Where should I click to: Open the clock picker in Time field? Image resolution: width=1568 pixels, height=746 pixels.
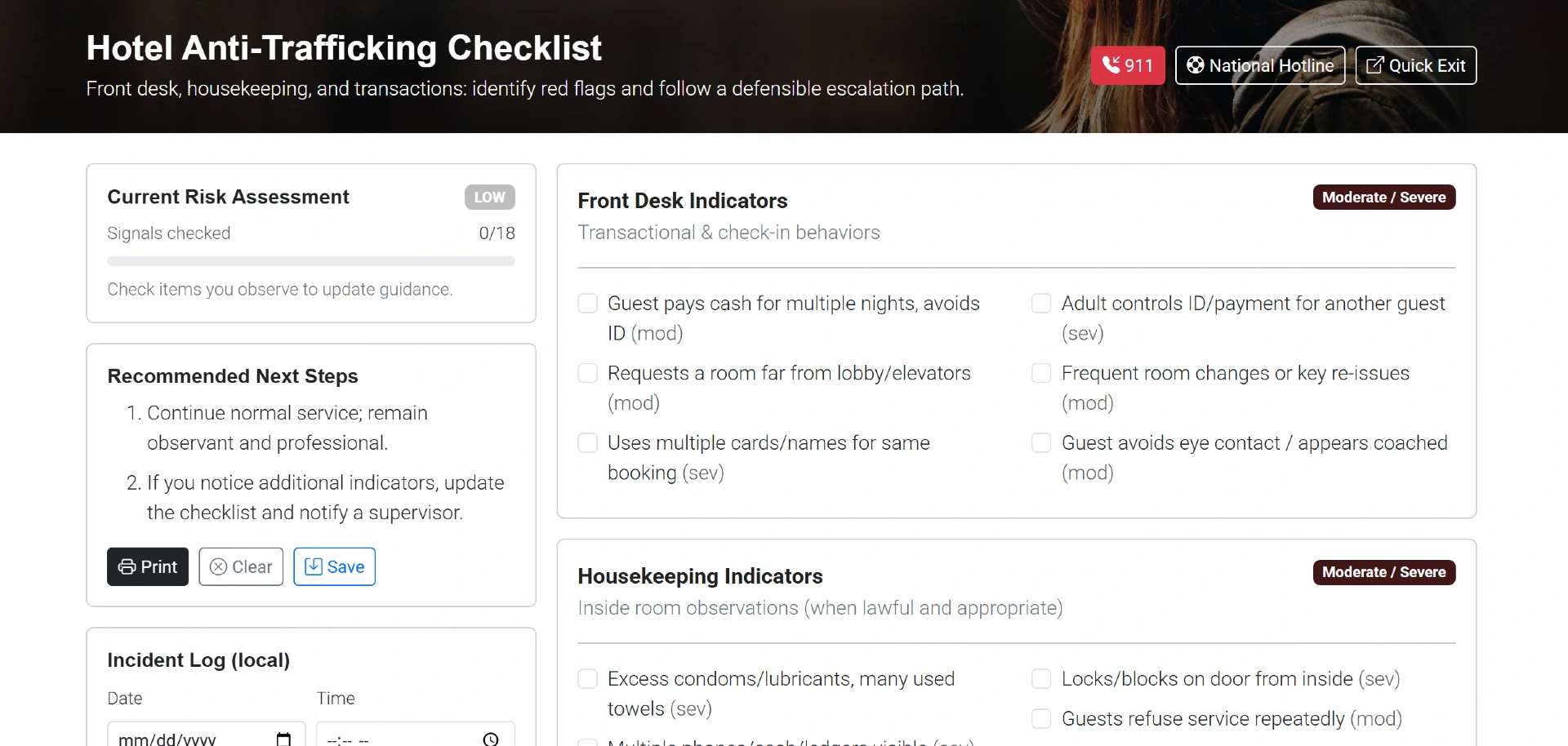491,739
